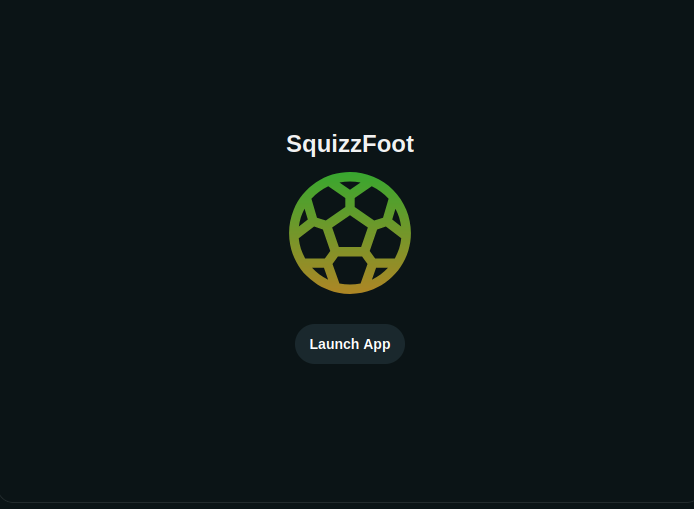Click the "Squizz" part of the heading
The width and height of the screenshot is (694, 509).
(324, 145)
